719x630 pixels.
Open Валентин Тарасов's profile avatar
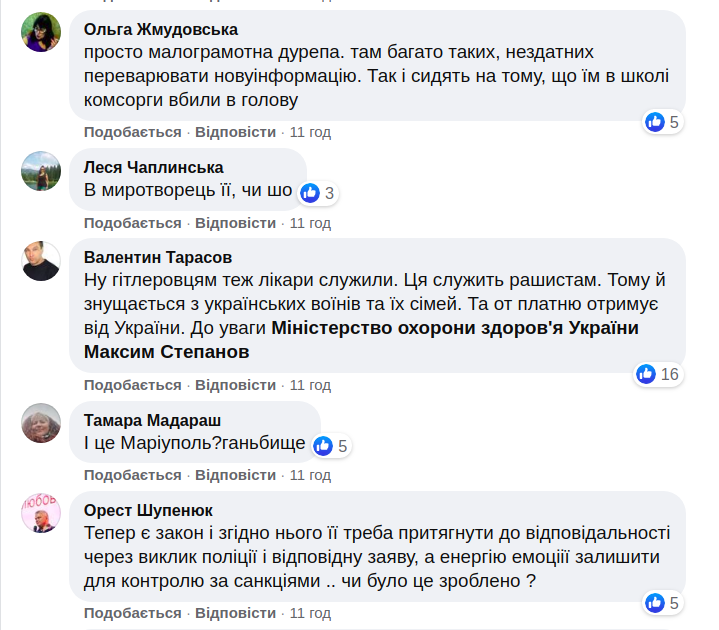point(41,261)
